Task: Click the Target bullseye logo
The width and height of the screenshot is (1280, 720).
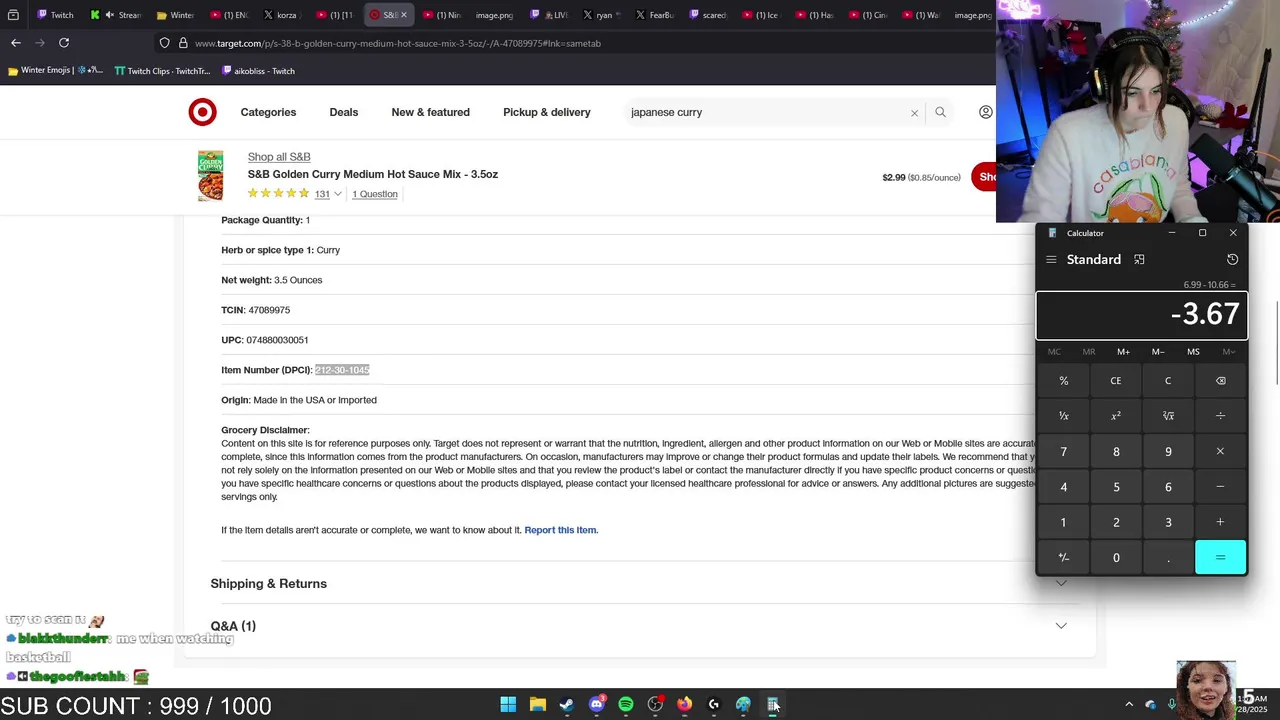Action: (x=202, y=112)
